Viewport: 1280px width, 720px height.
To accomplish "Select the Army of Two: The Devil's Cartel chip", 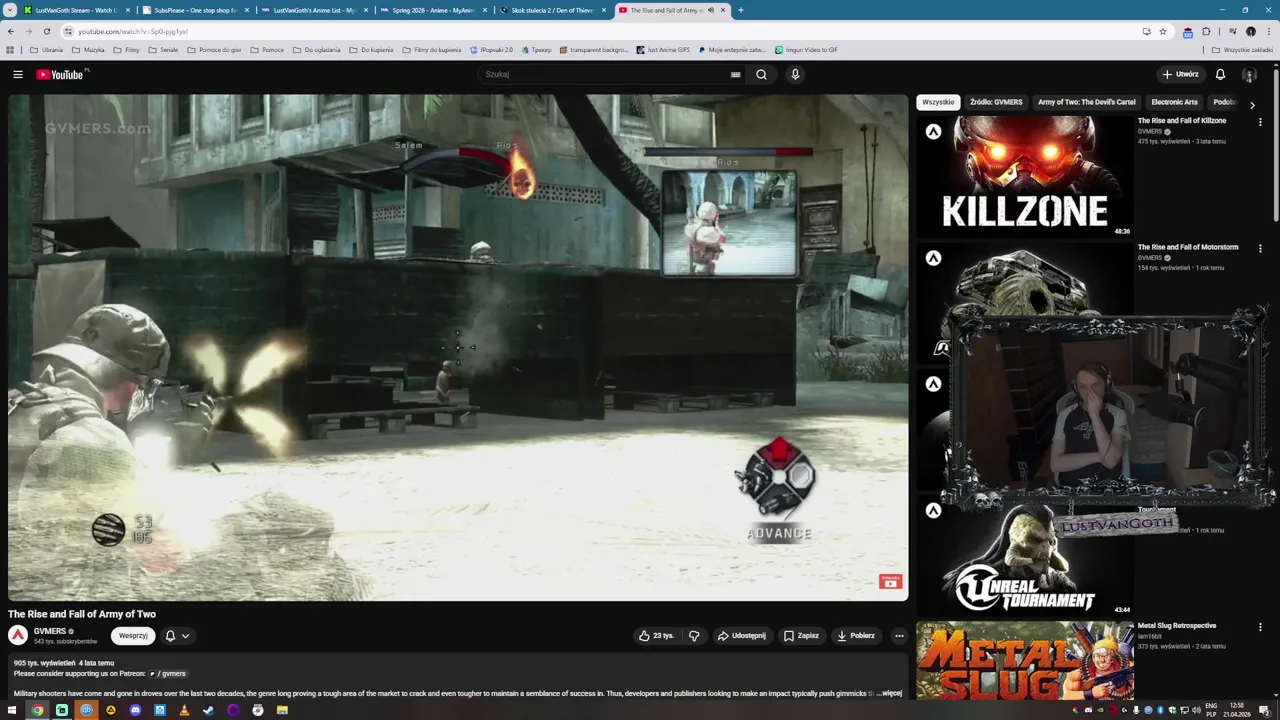I will tap(1086, 102).
